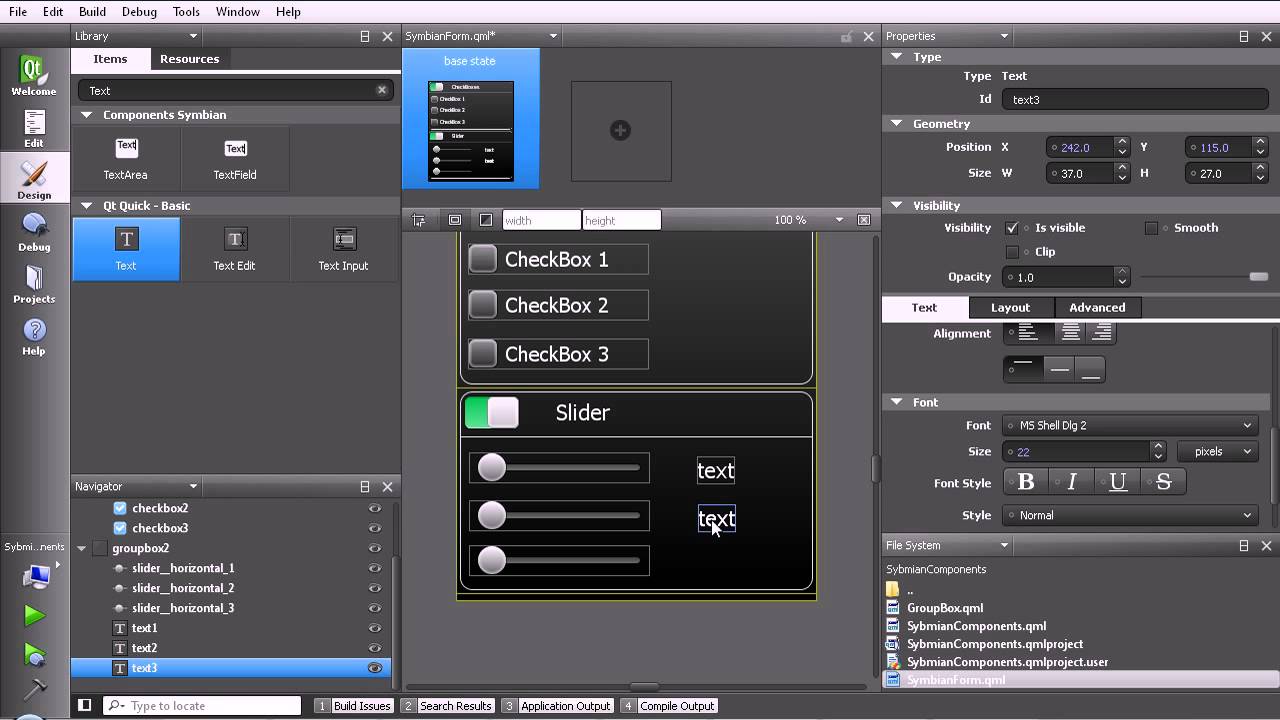Collapse the Font properties section

pos(896,402)
